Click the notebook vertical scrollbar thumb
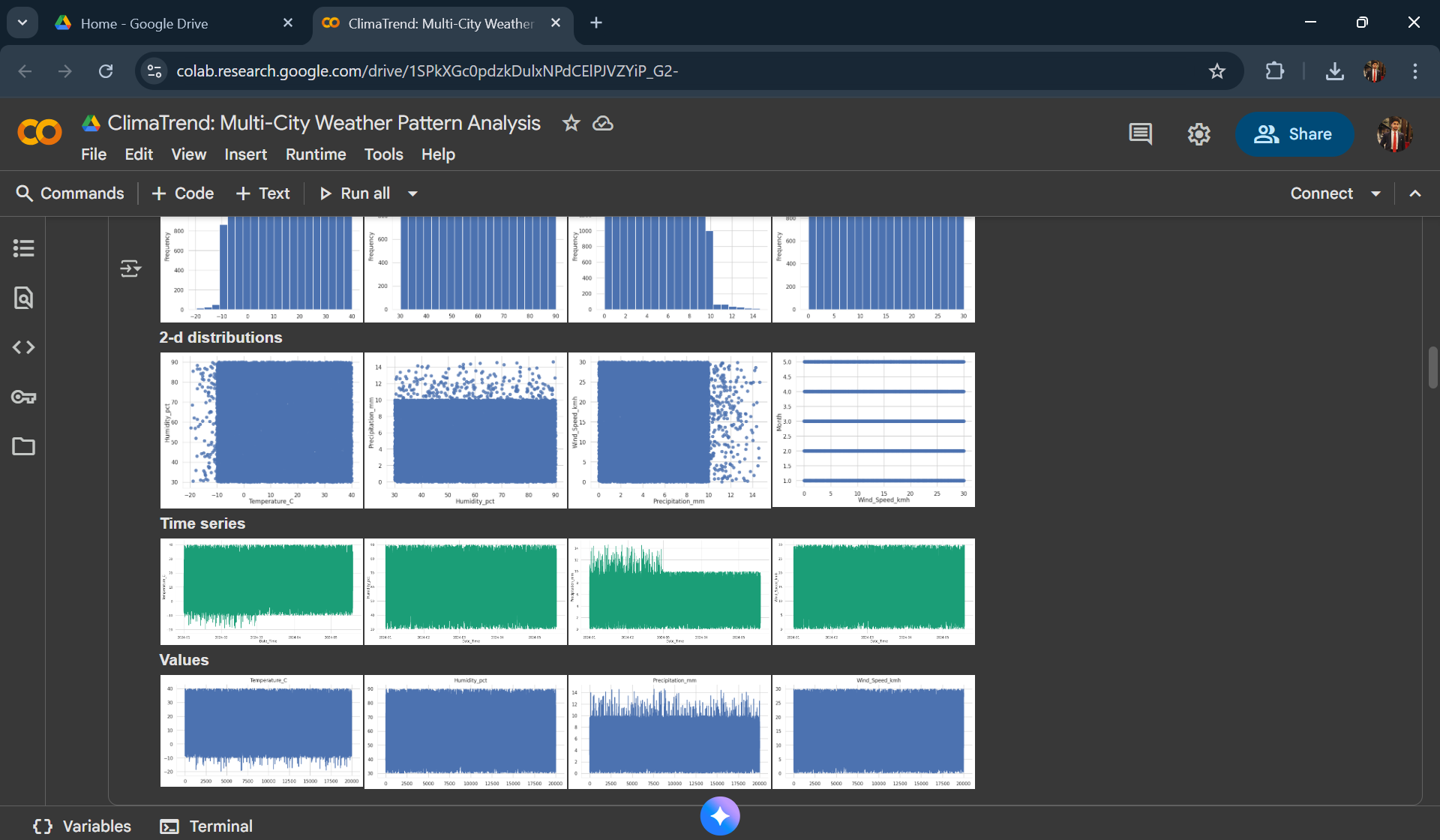 pos(1432,367)
